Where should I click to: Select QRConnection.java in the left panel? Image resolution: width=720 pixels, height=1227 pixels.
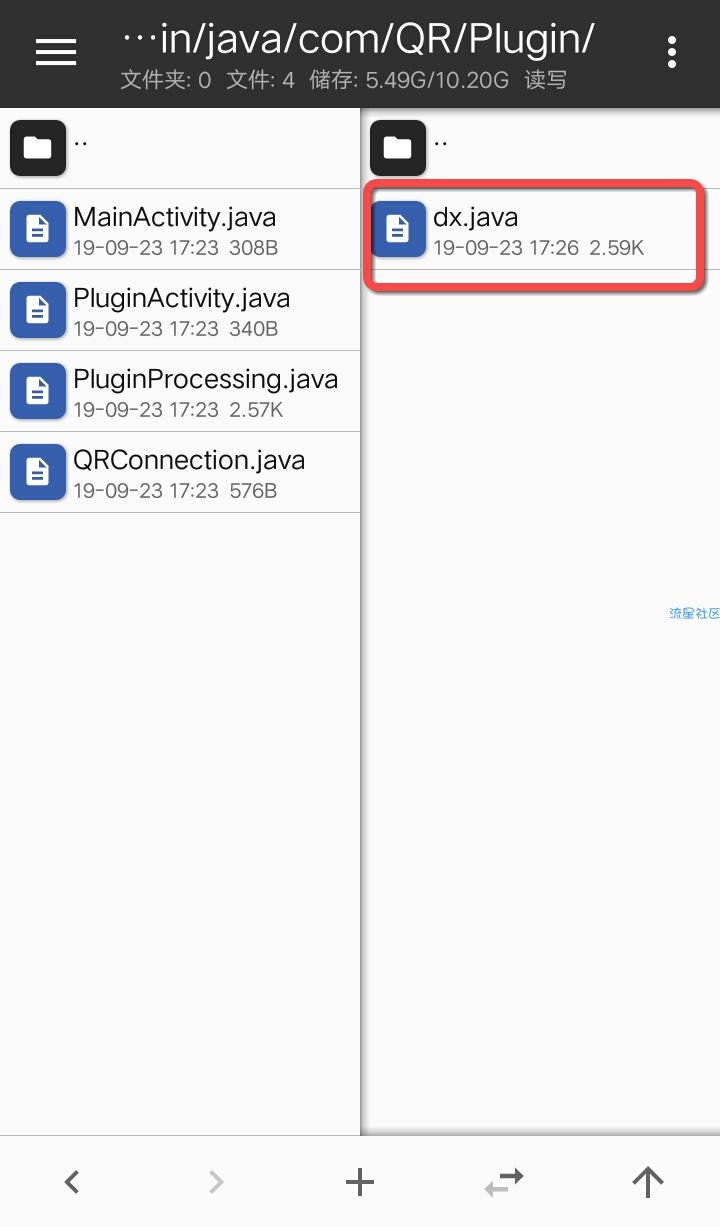pos(180,472)
